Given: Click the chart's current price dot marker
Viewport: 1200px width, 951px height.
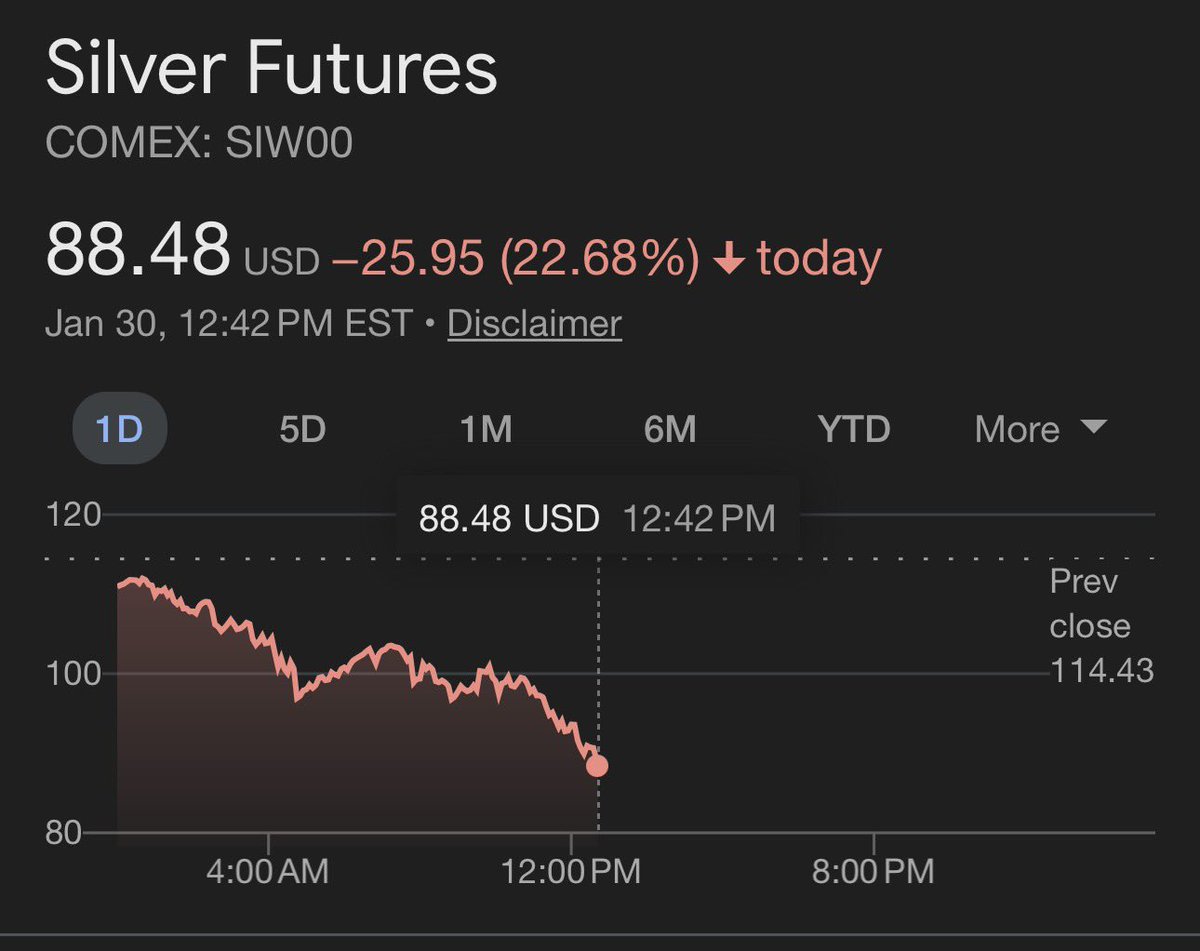Looking at the screenshot, I should pyautogui.click(x=597, y=766).
